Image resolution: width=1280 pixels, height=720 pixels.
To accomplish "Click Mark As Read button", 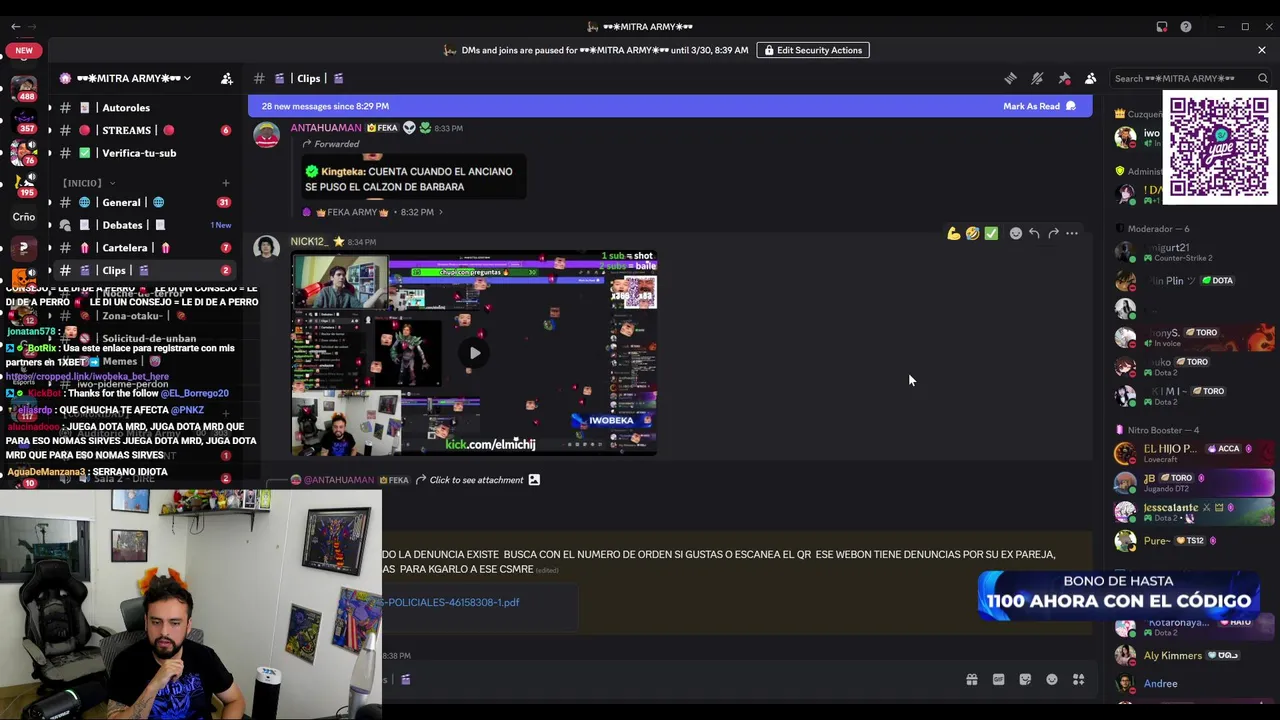I will (1040, 106).
